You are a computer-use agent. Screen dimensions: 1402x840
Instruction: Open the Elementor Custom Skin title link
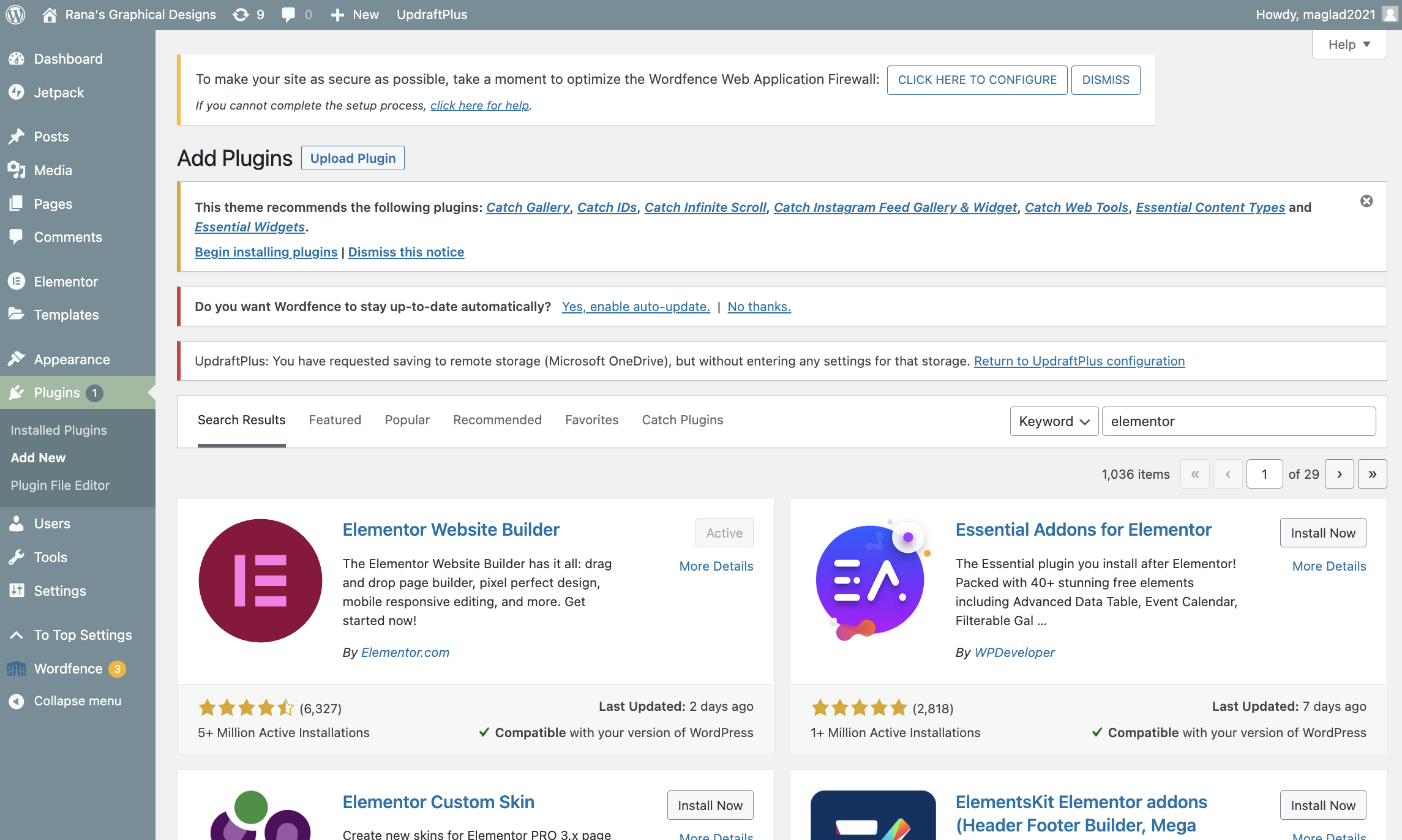tap(438, 802)
